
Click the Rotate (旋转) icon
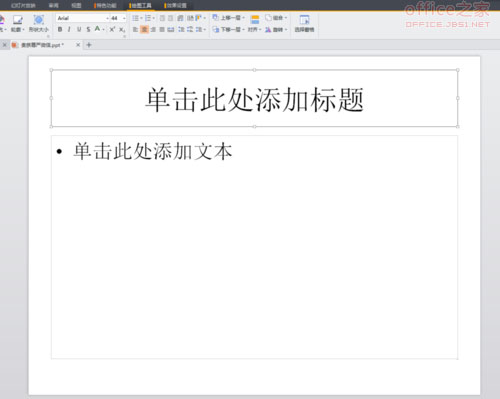point(268,30)
